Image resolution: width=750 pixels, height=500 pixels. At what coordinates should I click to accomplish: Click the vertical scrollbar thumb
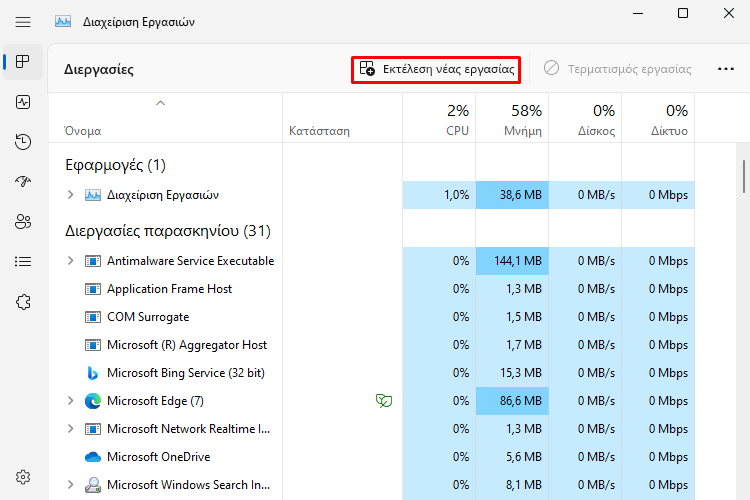[744, 176]
